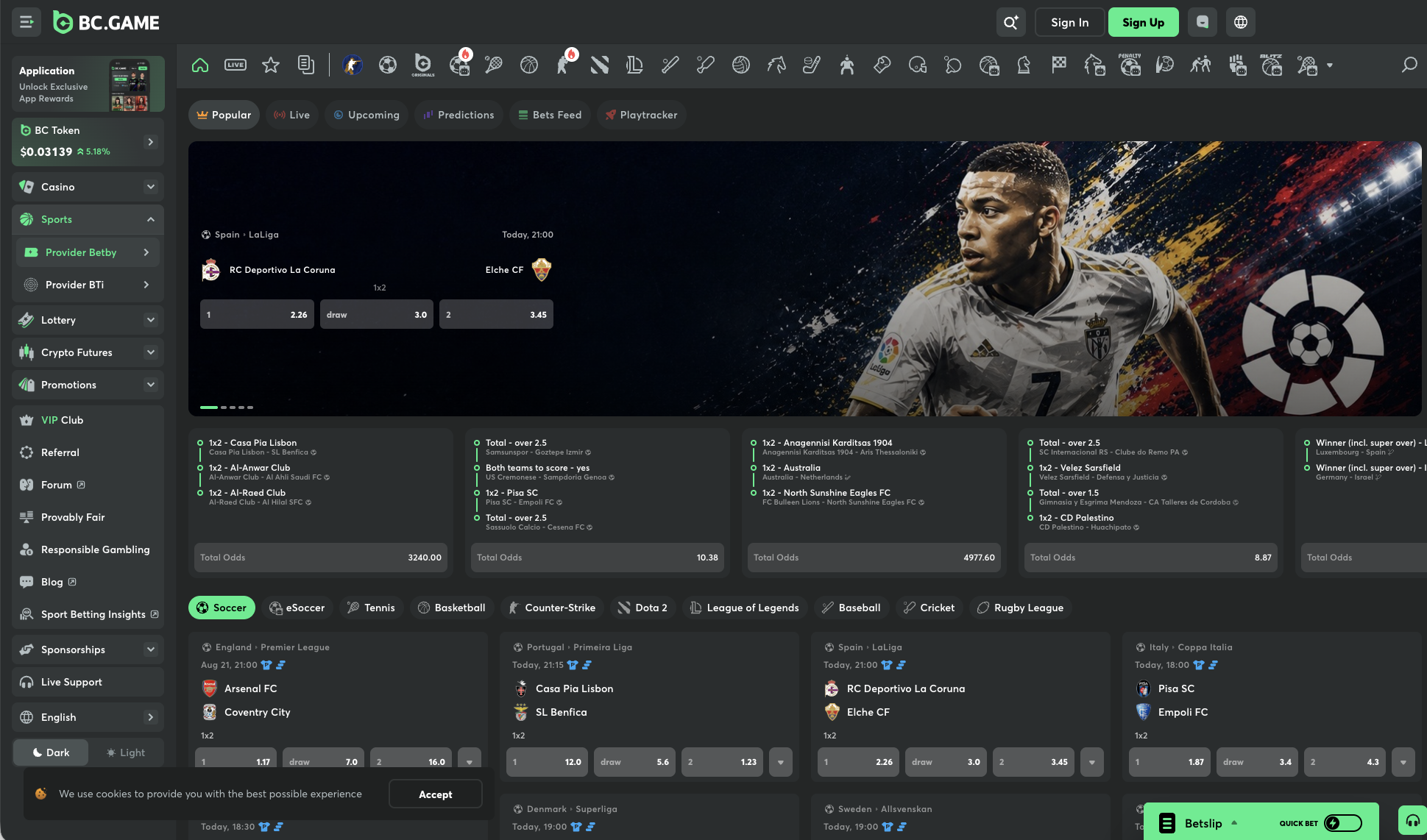Open the hamburger menu icon
Image resolution: width=1427 pixels, height=840 pixels.
26,22
